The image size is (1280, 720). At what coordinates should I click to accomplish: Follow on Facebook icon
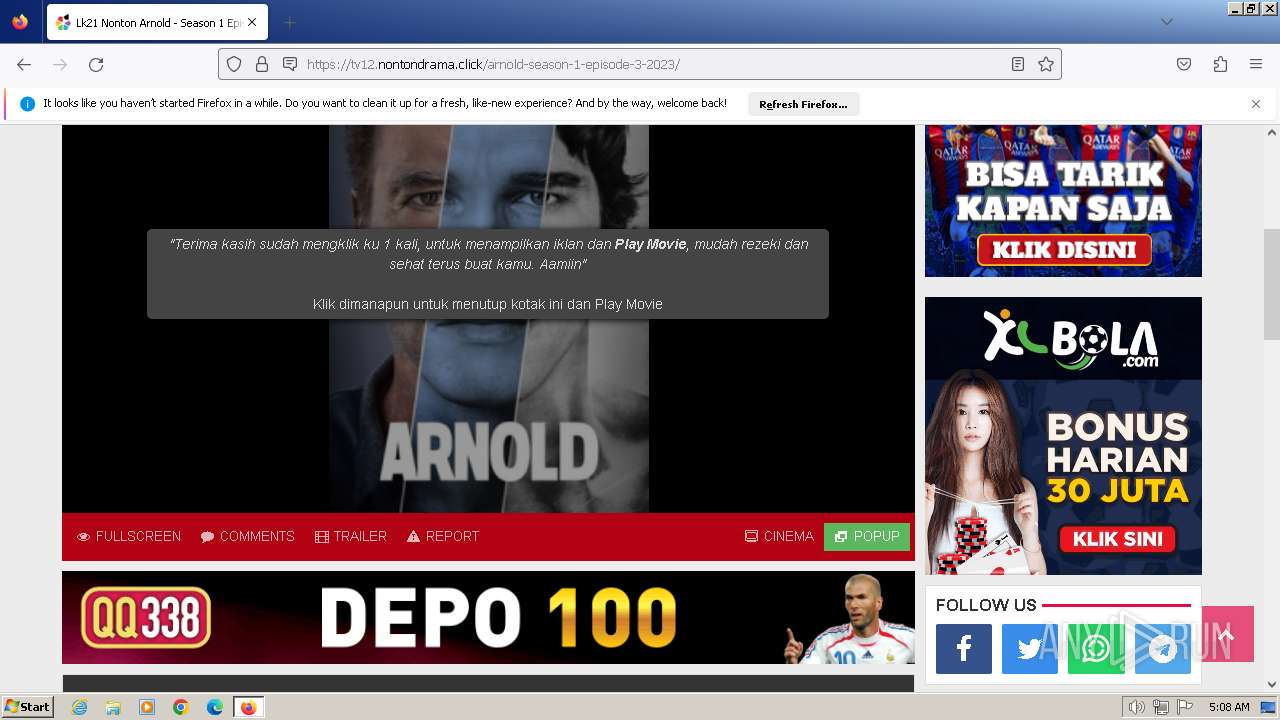click(964, 649)
